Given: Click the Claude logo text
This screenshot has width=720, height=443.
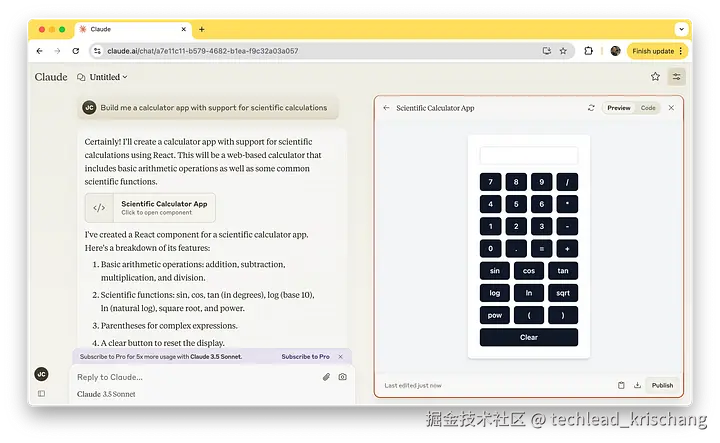Looking at the screenshot, I should tap(51, 77).
